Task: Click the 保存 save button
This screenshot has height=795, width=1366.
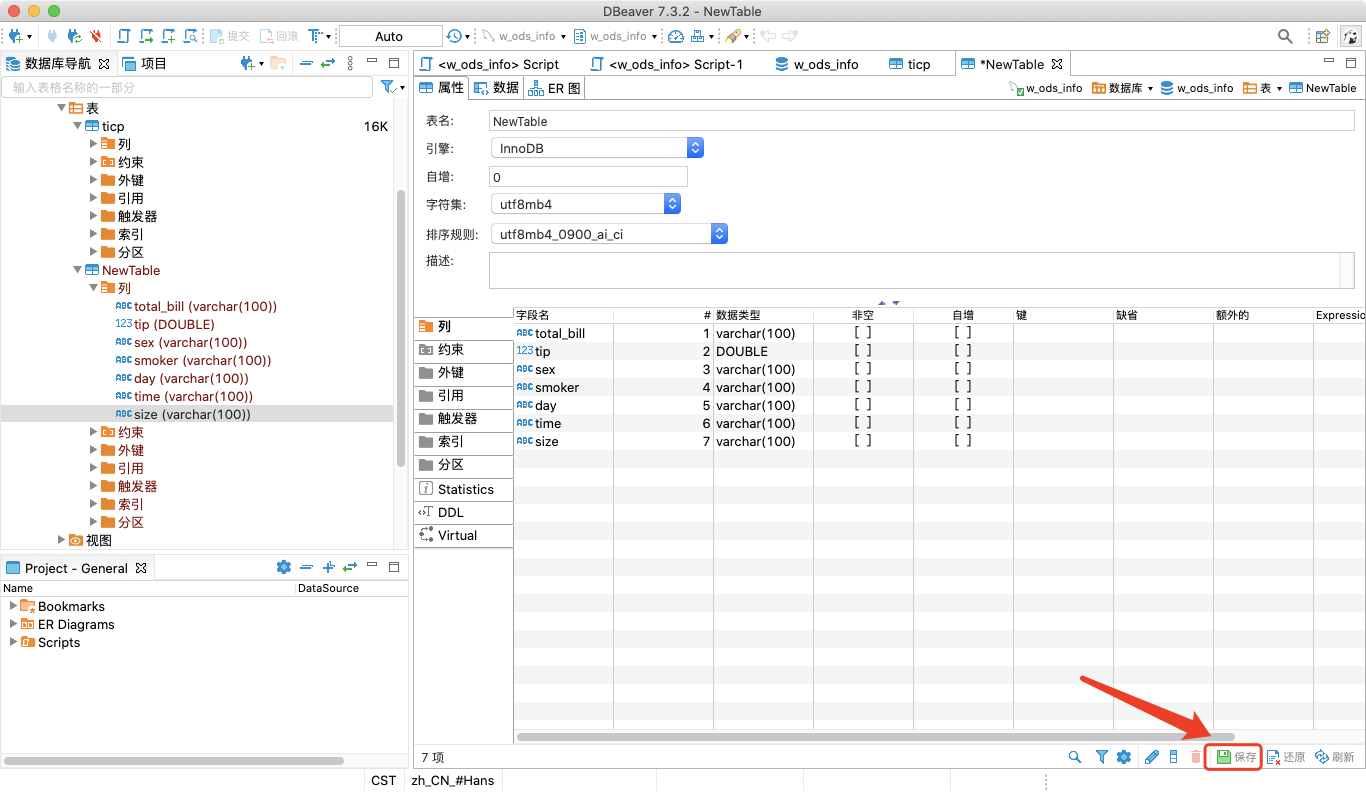Action: (x=1233, y=757)
